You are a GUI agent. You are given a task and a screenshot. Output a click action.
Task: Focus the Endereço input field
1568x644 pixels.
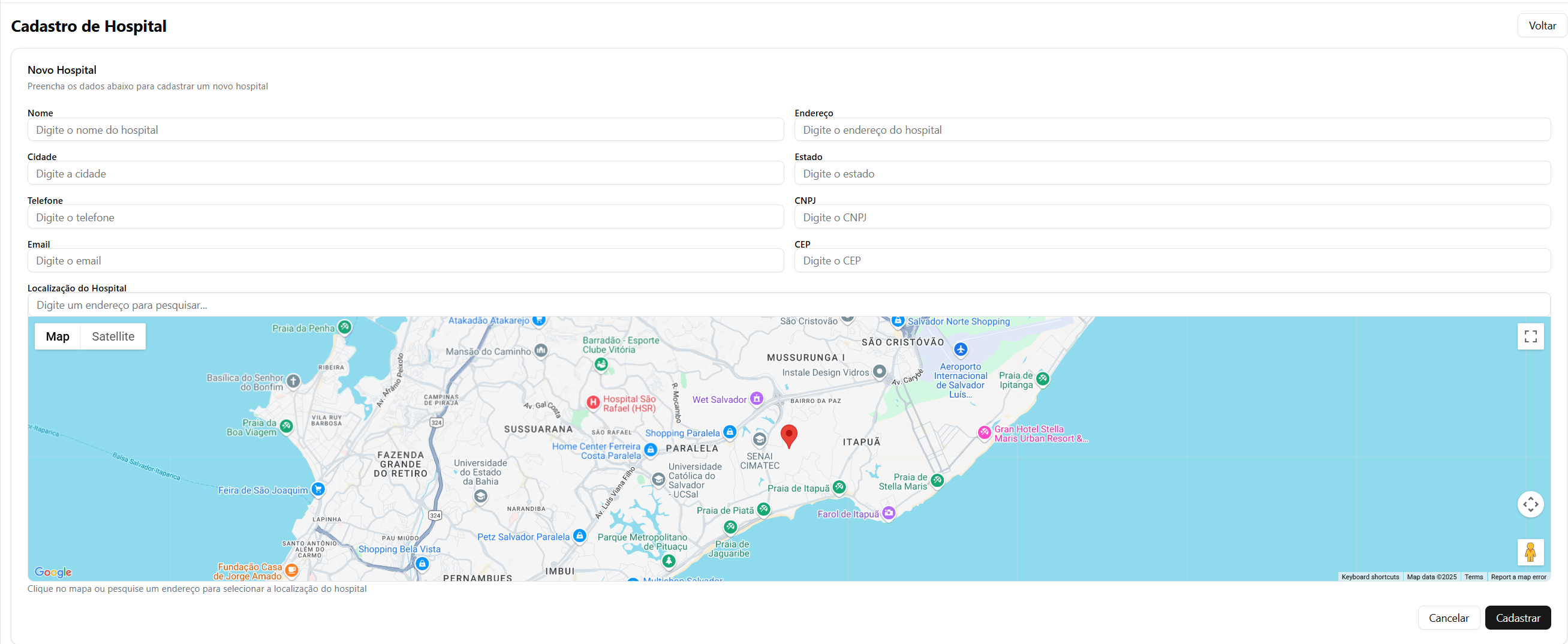click(1172, 130)
